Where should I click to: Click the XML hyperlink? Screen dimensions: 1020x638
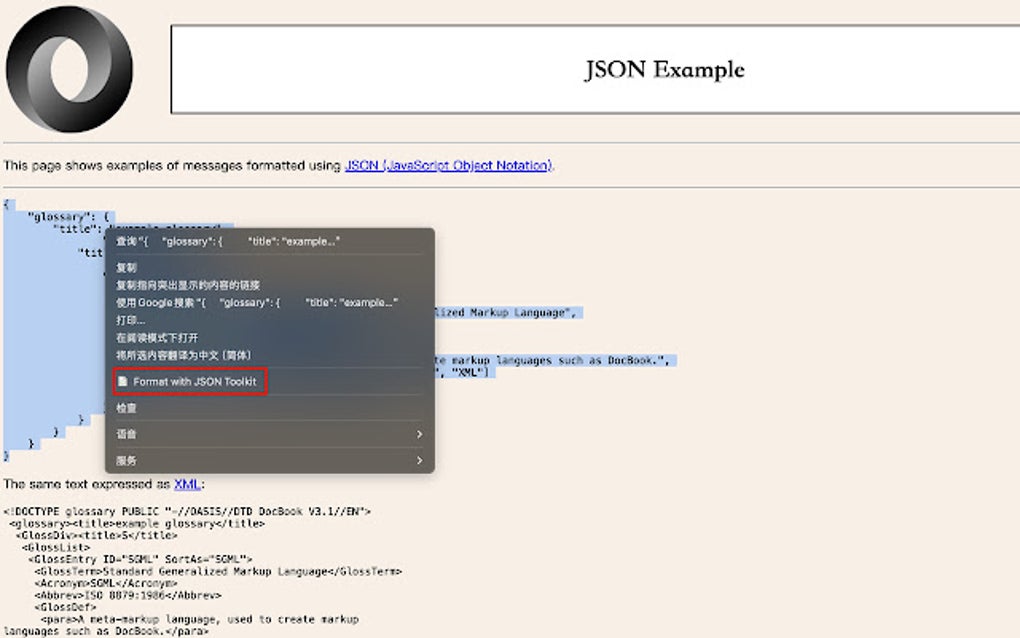pos(187,484)
